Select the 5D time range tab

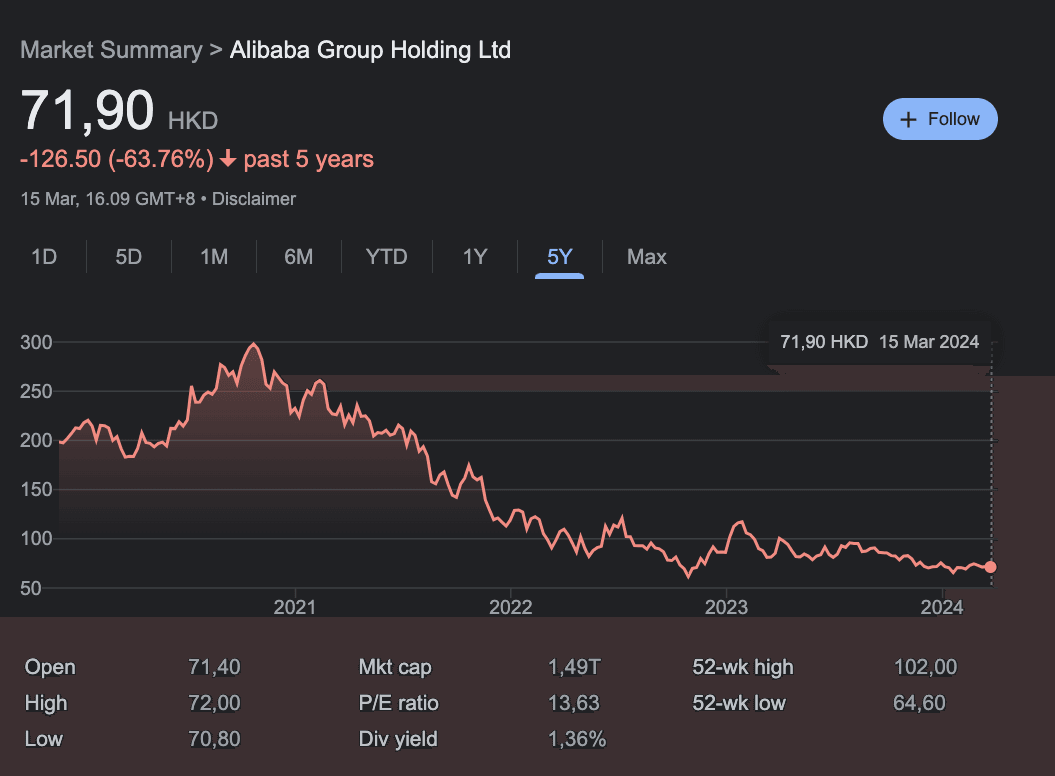click(129, 257)
